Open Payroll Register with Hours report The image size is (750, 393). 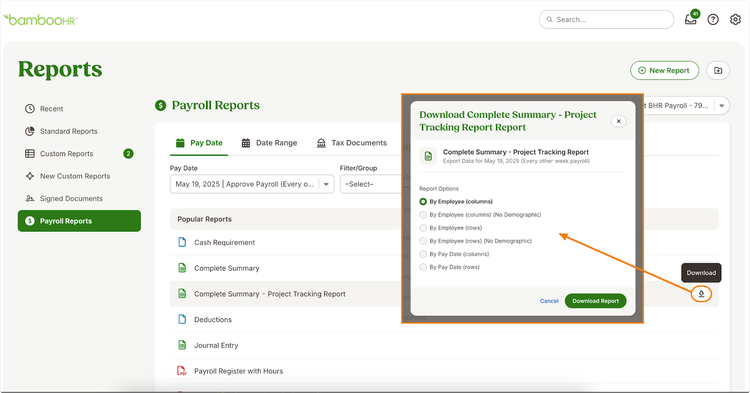(x=239, y=371)
